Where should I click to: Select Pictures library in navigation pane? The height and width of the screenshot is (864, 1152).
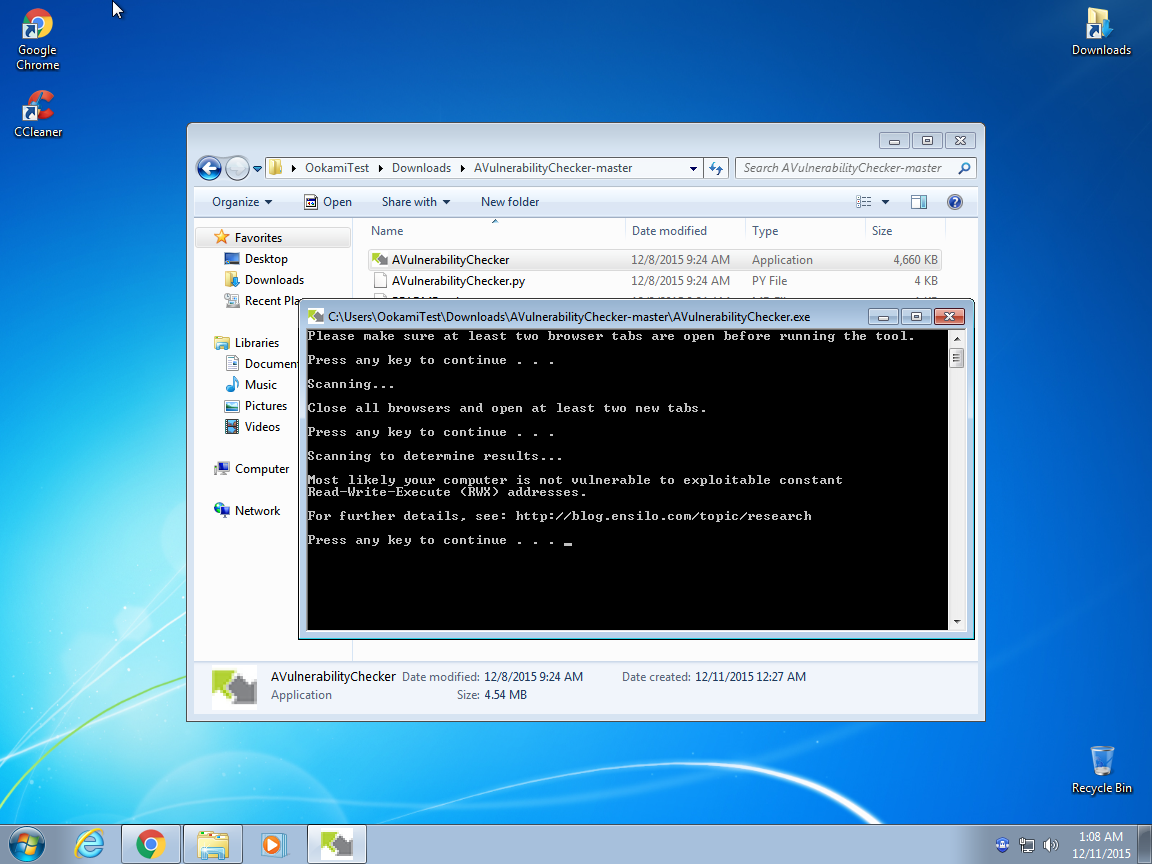click(266, 406)
